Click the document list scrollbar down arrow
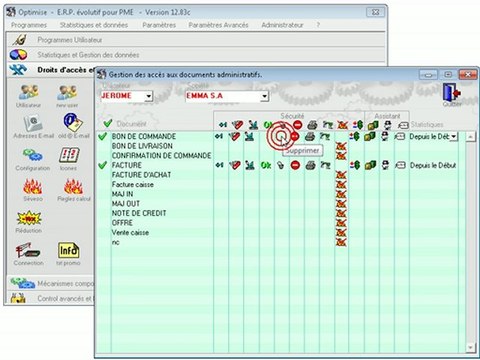This screenshot has width=480, height=360. 470,347
